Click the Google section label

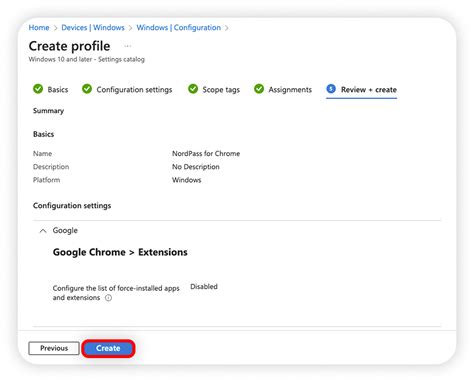(x=65, y=230)
